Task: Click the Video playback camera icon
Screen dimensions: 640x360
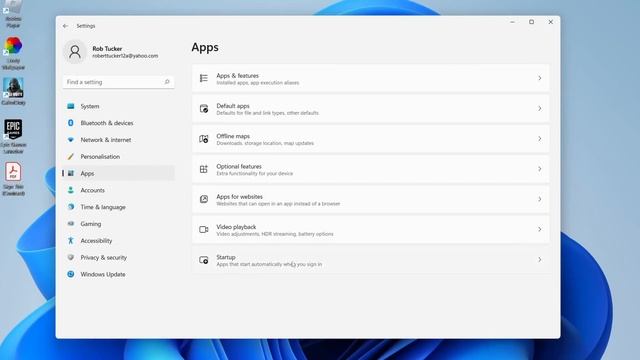Action: (204, 229)
